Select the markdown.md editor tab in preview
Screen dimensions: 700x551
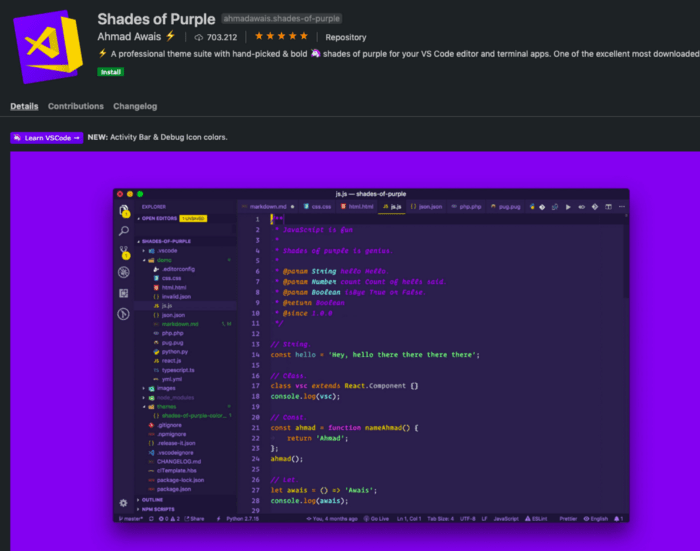click(267, 207)
